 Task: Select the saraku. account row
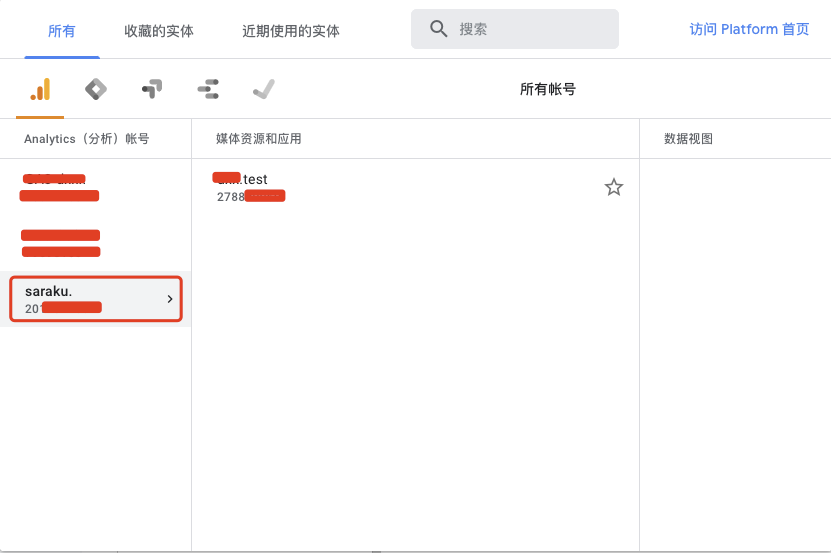point(96,299)
